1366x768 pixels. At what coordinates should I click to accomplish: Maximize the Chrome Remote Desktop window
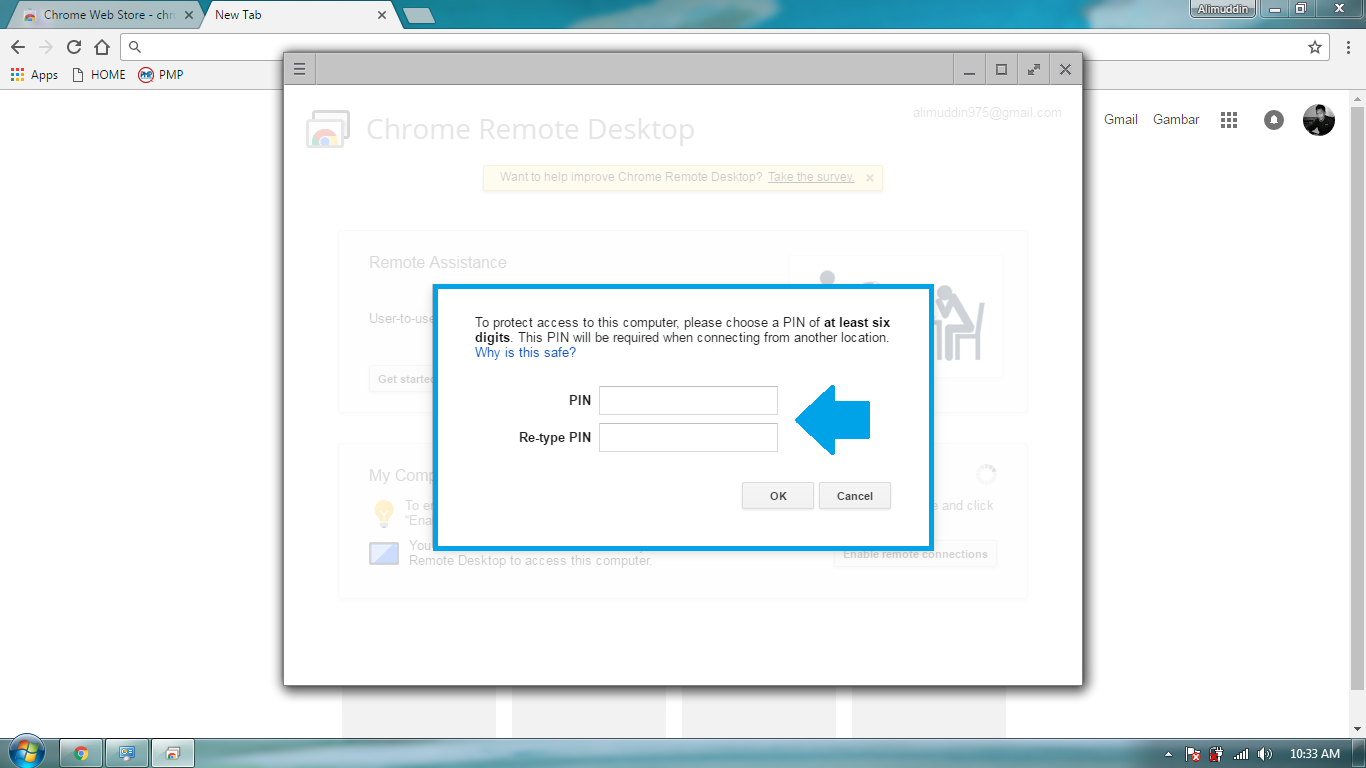pyautogui.click(x=1001, y=69)
